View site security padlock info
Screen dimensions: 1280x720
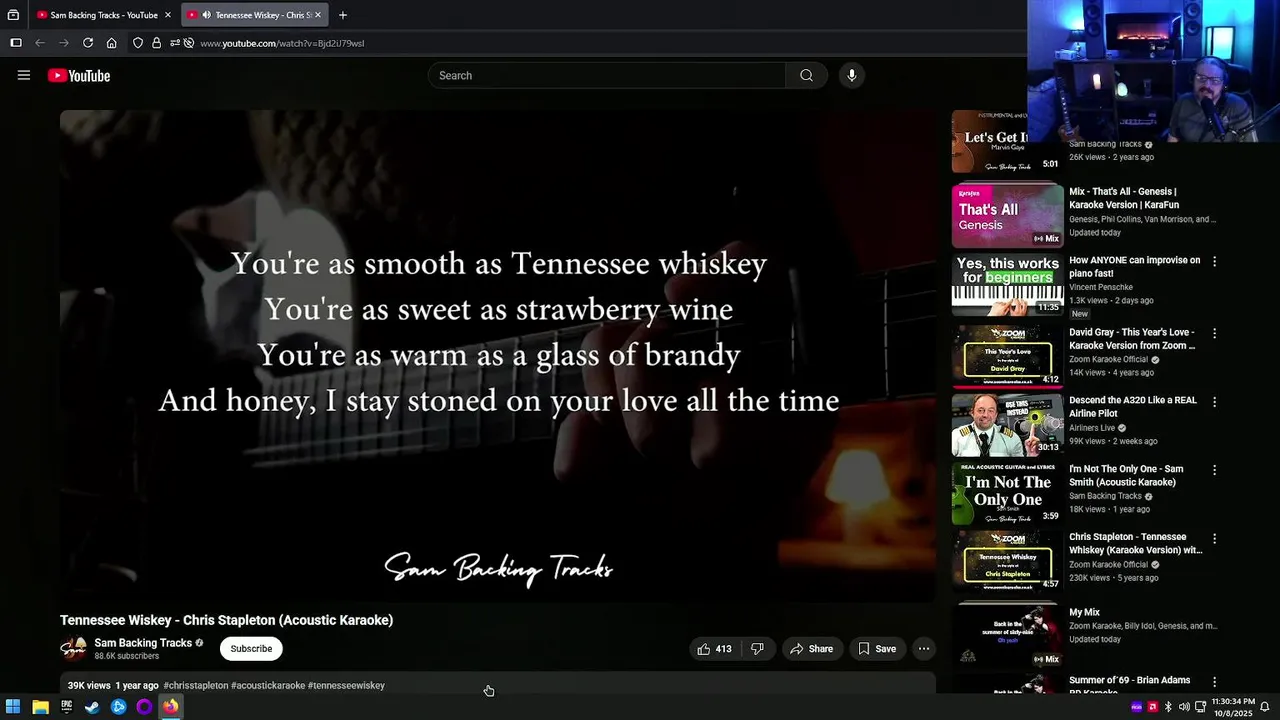pos(156,43)
